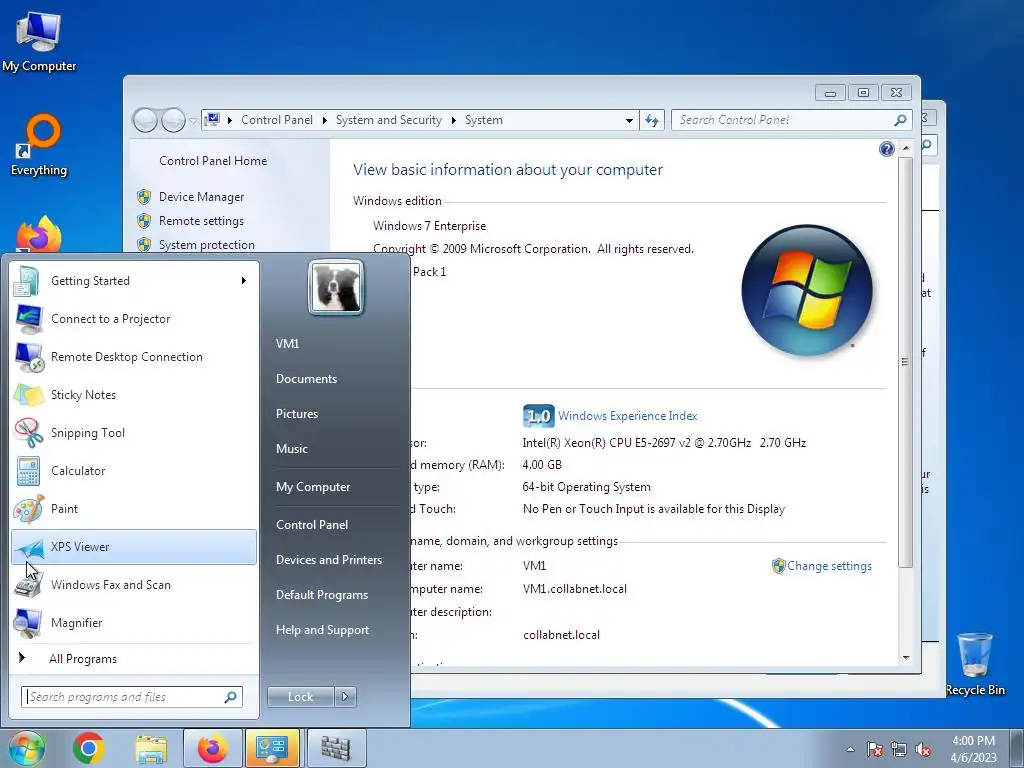Open Control Panel from the Start menu
This screenshot has height=768, width=1024.
coord(312,525)
